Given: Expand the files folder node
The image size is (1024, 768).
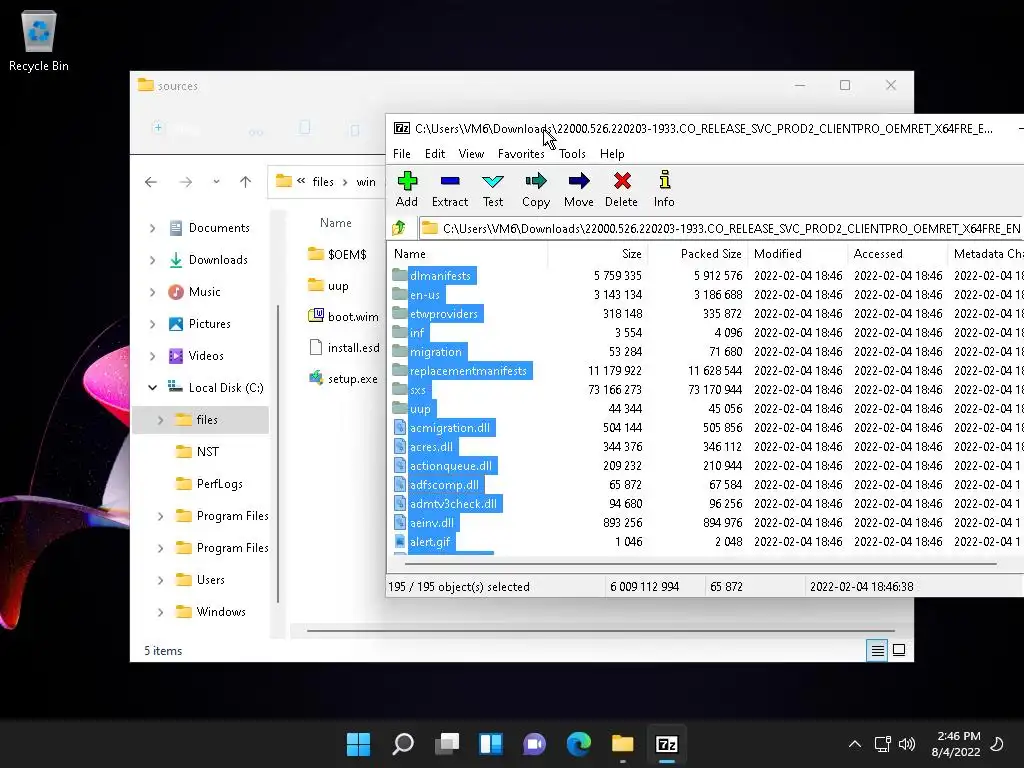Looking at the screenshot, I should click(x=160, y=420).
